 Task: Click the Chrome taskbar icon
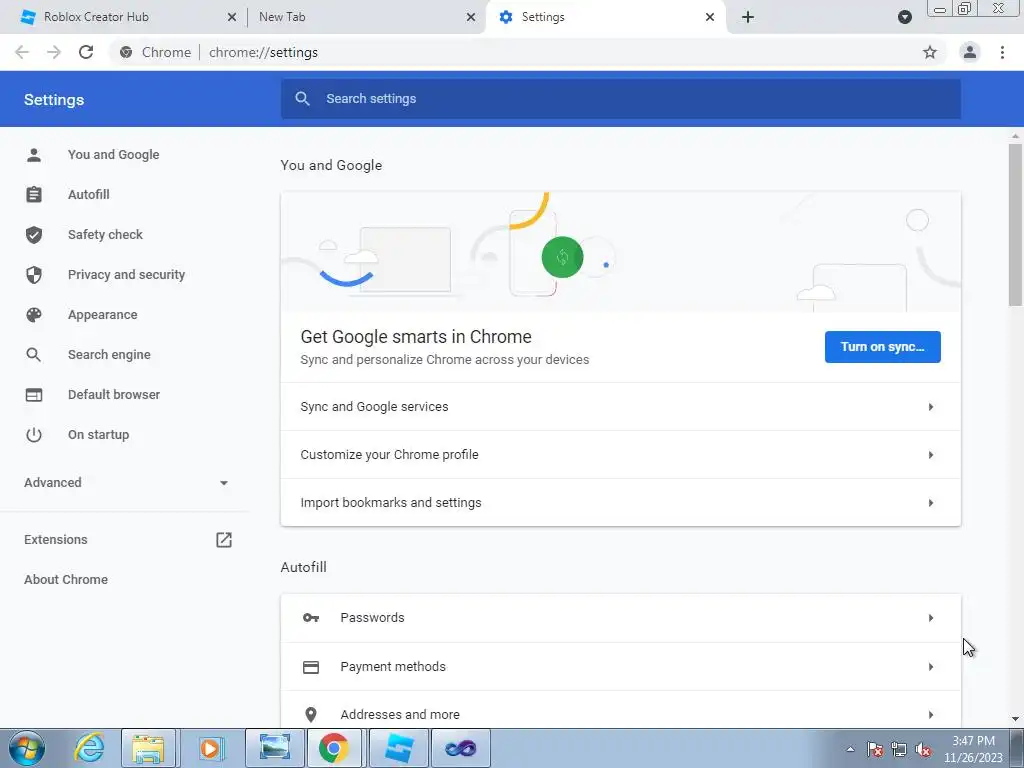[334, 748]
